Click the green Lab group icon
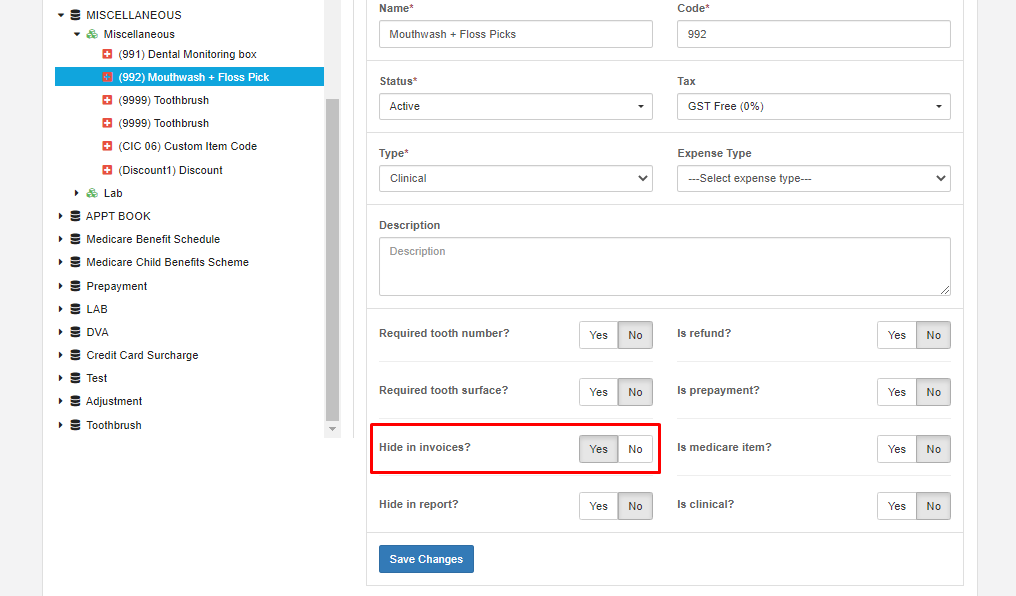This screenshot has height=596, width=1016. point(92,193)
